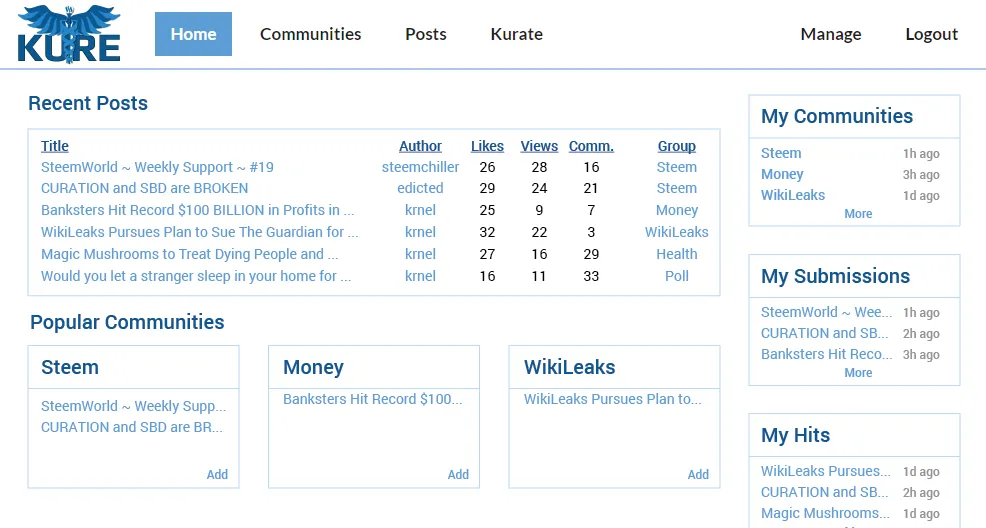Open Health group link
Image resolution: width=986 pixels, height=528 pixels.
[x=677, y=254]
